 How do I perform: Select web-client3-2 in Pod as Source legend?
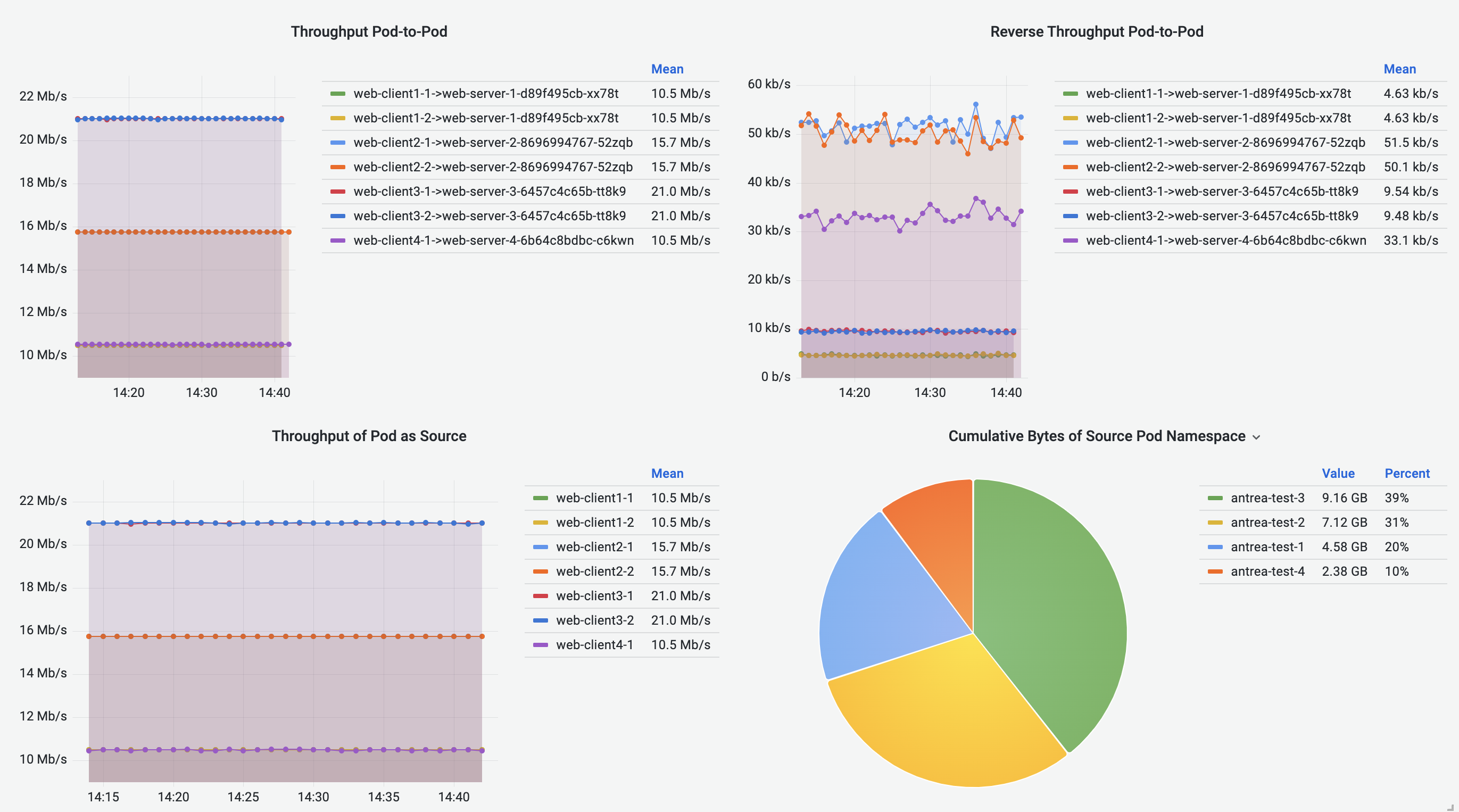[x=595, y=620]
